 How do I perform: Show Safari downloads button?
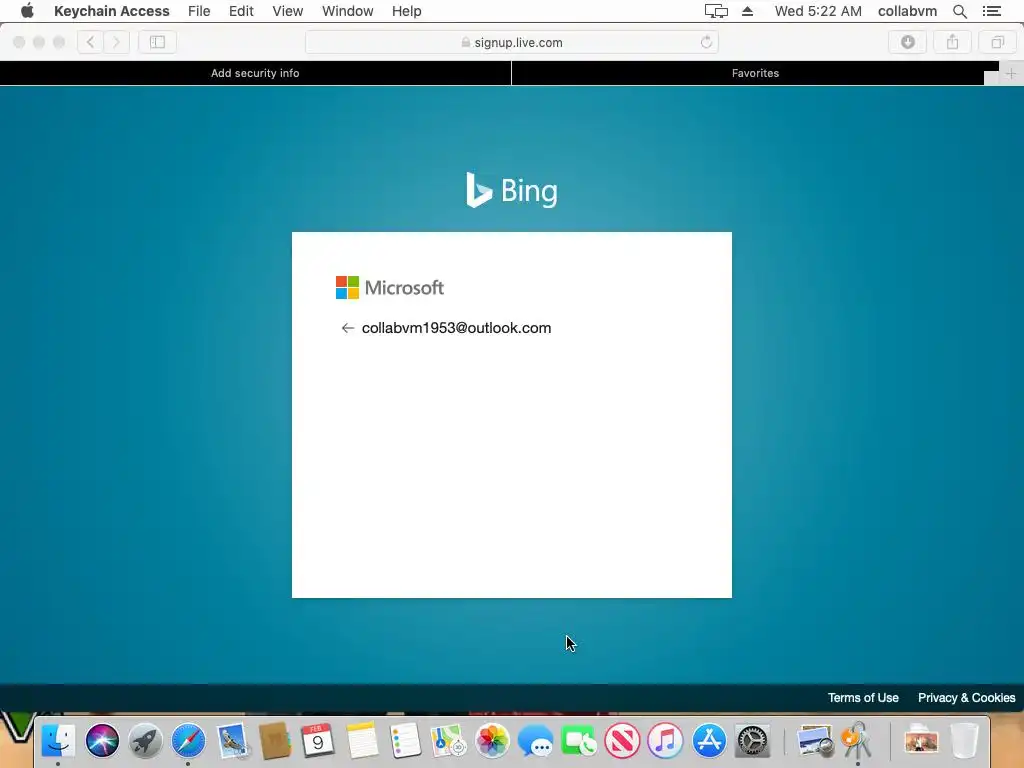[908, 42]
